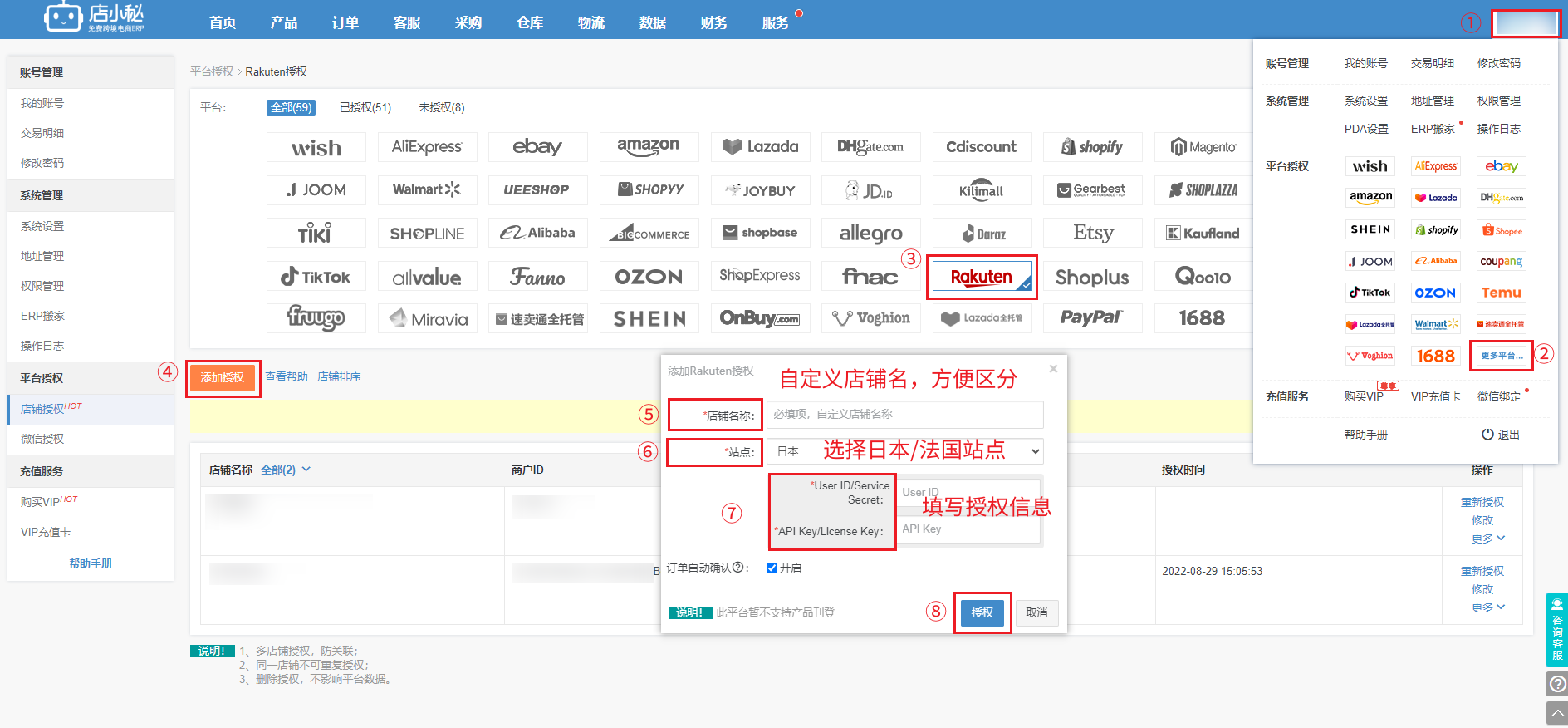
Task: Select the 全部(59) filter tab
Action: [x=292, y=107]
